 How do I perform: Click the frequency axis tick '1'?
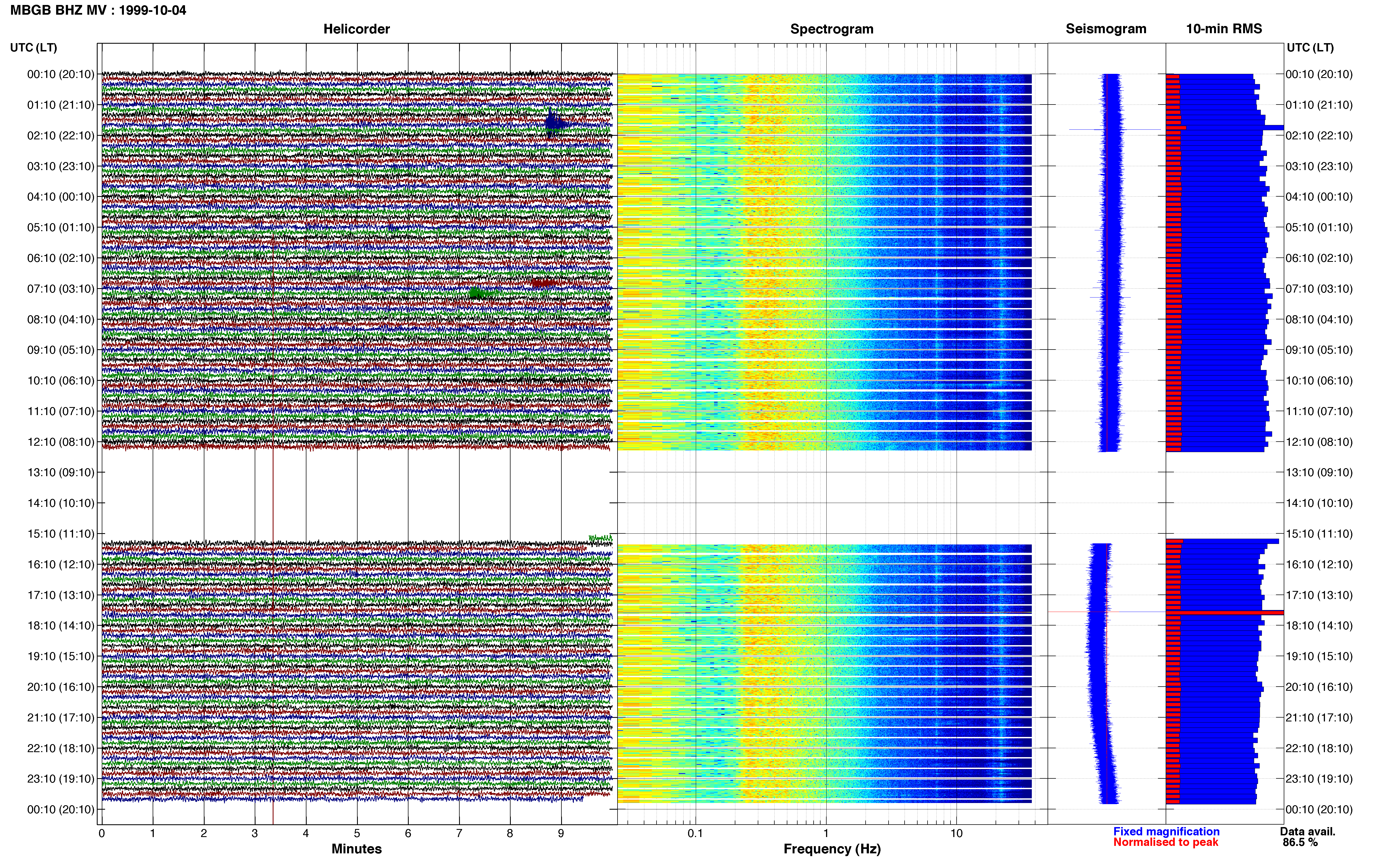pyautogui.click(x=826, y=833)
